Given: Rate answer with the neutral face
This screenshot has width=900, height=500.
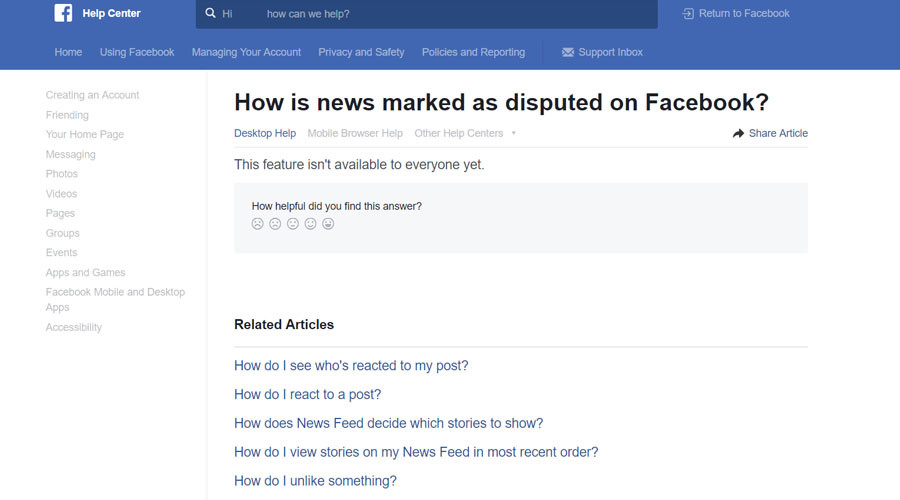Looking at the screenshot, I should click(293, 224).
